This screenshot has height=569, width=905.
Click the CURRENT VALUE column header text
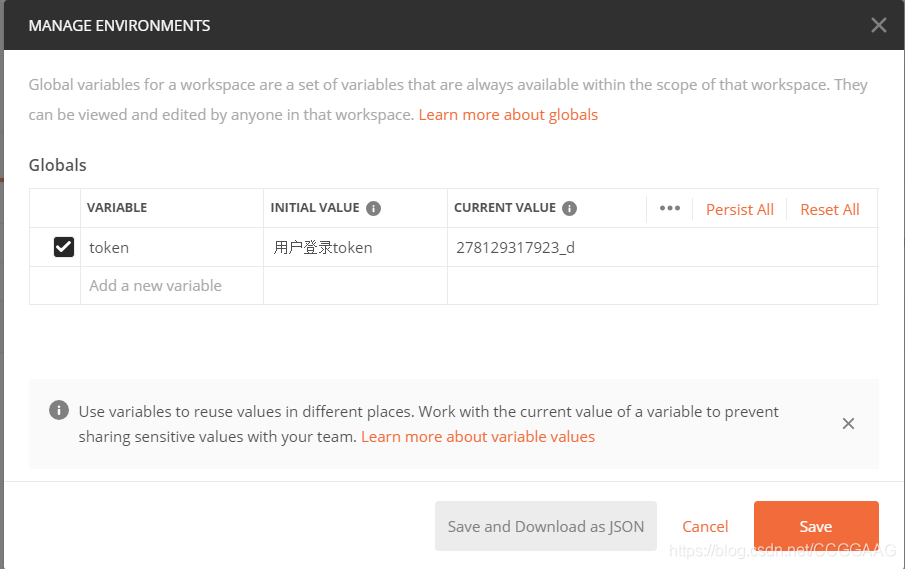click(504, 208)
